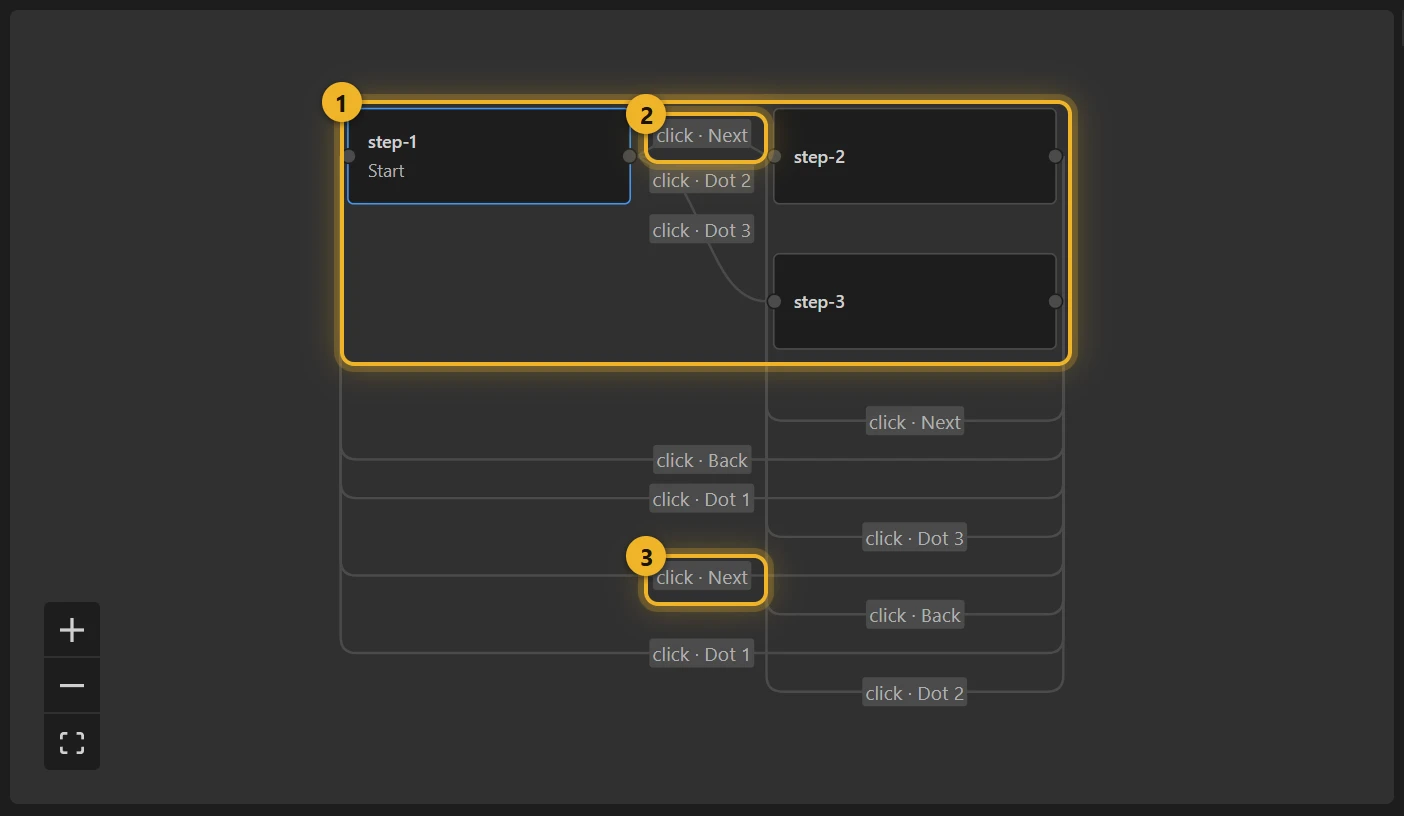Click step-3's right connection handle
The width and height of the screenshot is (1404, 816).
1055,301
